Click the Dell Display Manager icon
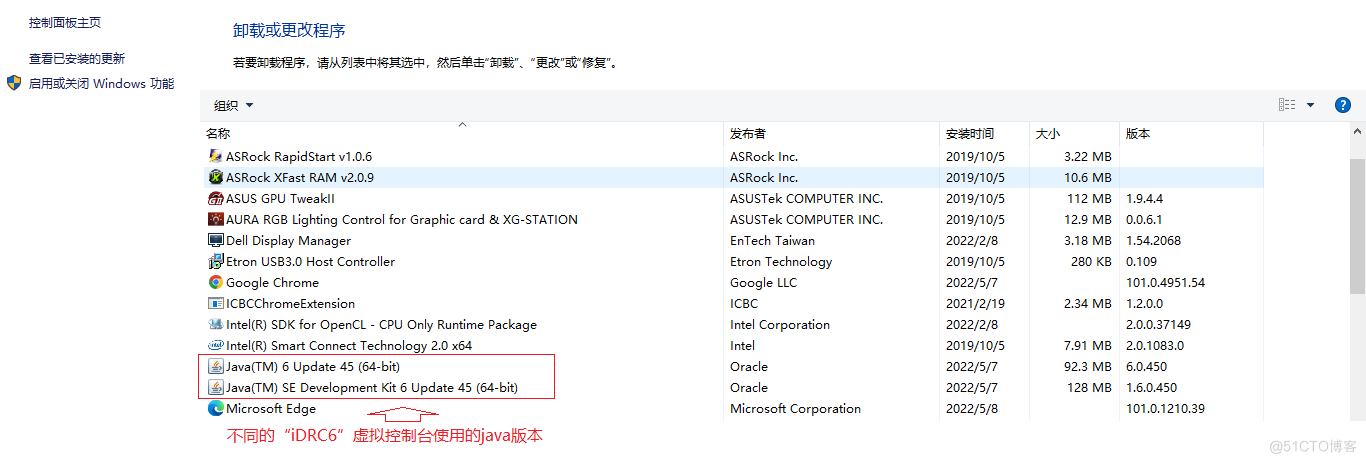 pos(215,240)
